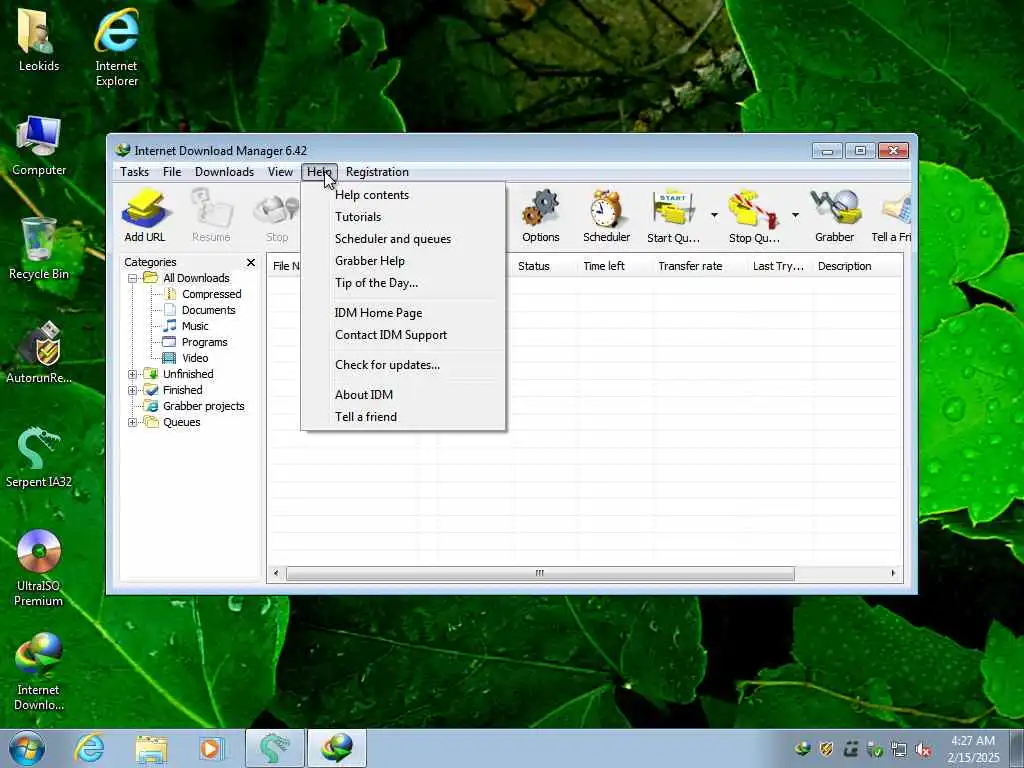Expand the Finished tree node
Image resolution: width=1024 pixels, height=768 pixels.
(x=133, y=391)
